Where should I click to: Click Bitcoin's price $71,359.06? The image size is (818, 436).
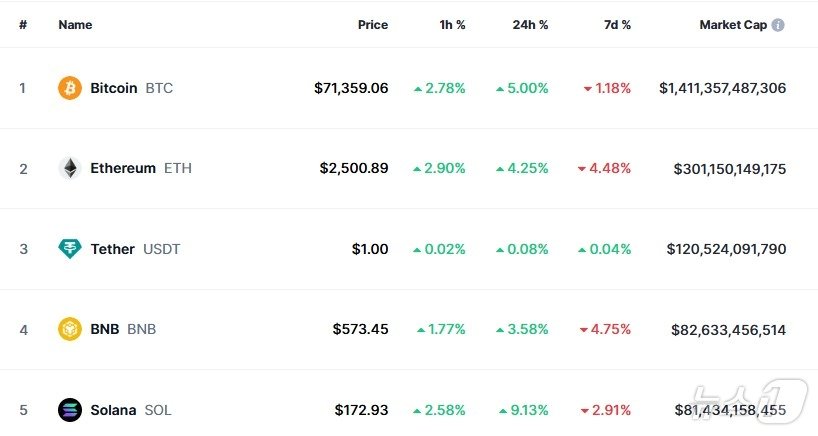click(351, 88)
